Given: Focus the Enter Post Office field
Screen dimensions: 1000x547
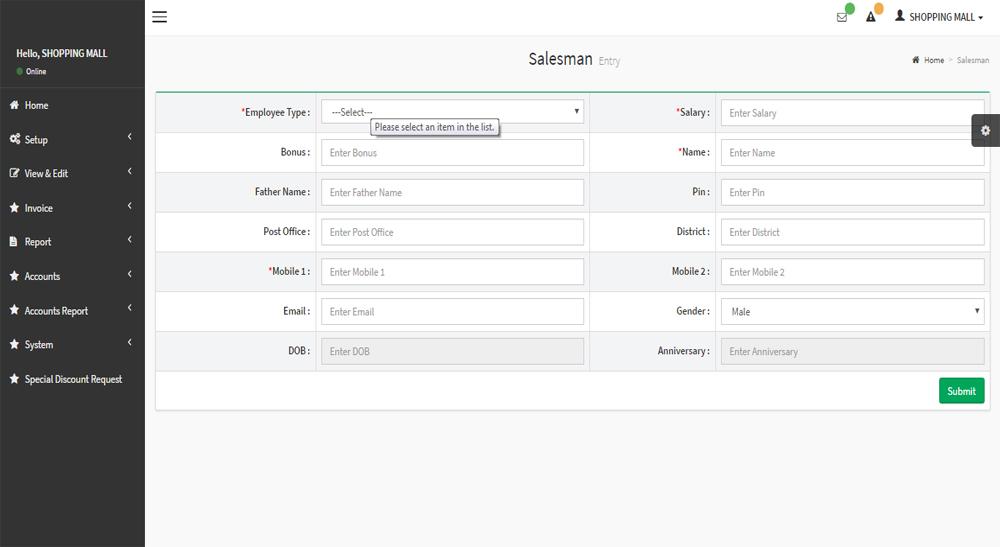Looking at the screenshot, I should [x=452, y=232].
